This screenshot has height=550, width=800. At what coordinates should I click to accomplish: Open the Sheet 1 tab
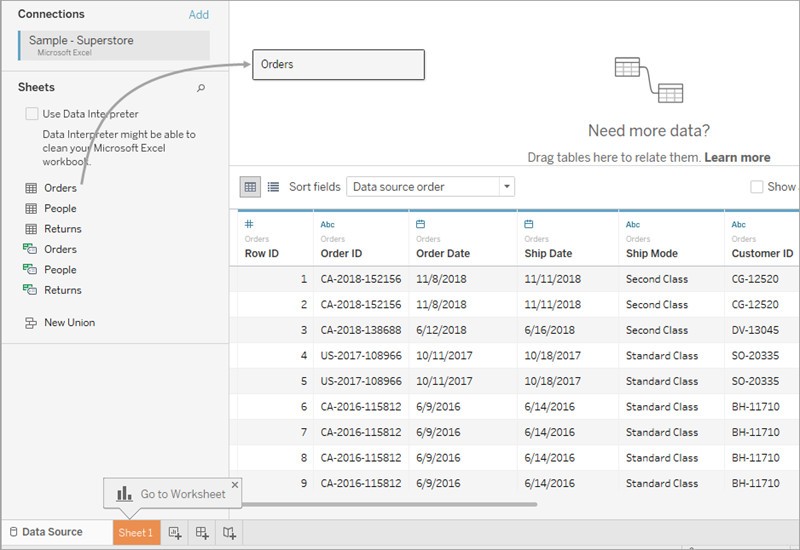(x=136, y=533)
